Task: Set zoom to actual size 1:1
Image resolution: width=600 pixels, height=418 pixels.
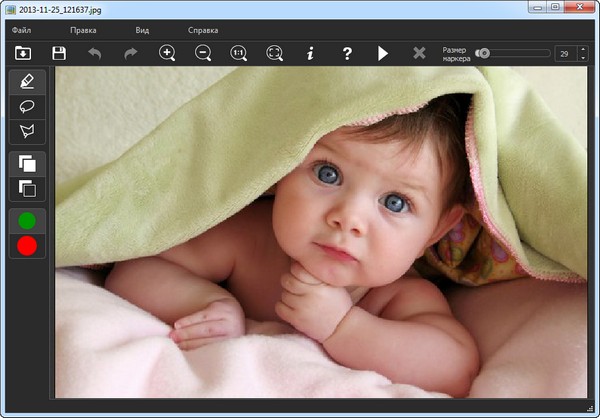Action: pyautogui.click(x=239, y=53)
